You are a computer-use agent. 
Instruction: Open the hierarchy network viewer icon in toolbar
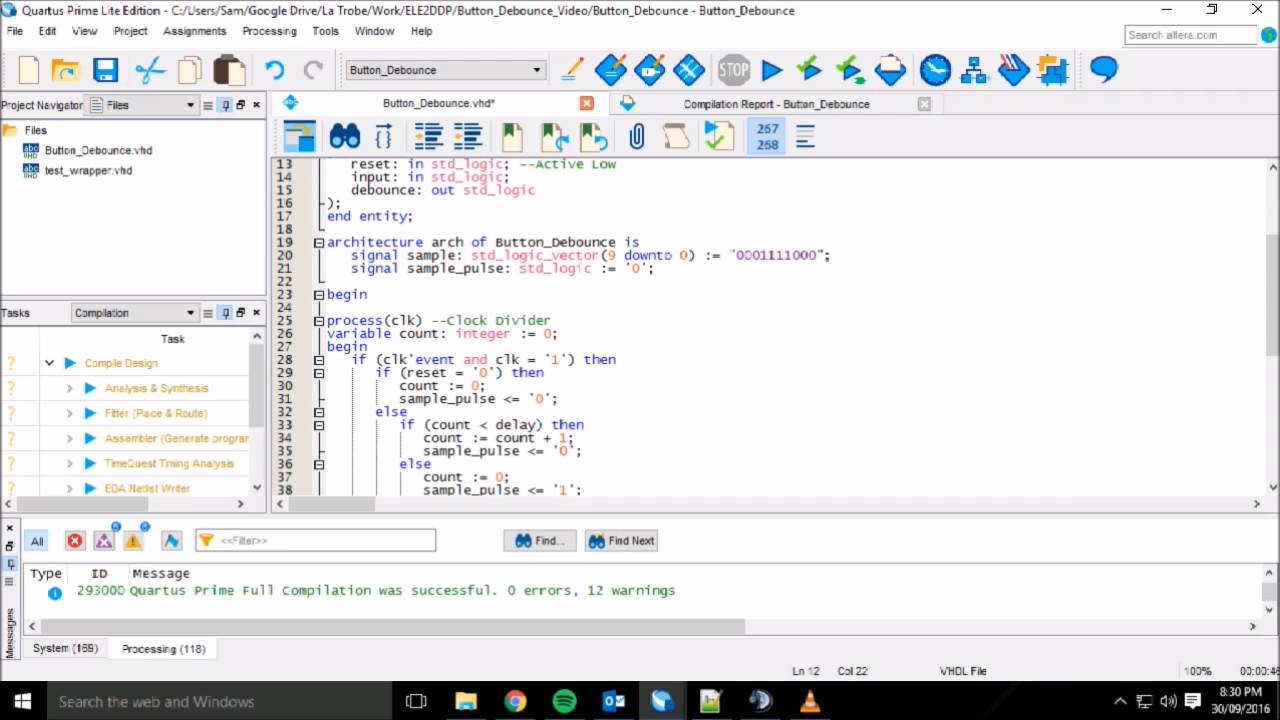[974, 70]
